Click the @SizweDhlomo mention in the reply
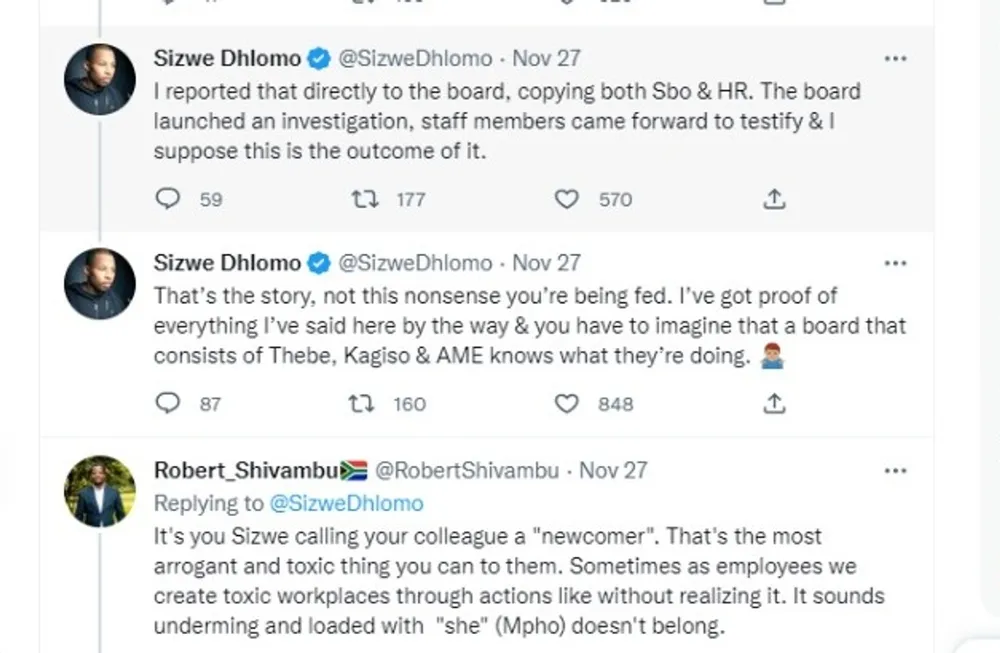The image size is (1000, 653). coord(347,502)
